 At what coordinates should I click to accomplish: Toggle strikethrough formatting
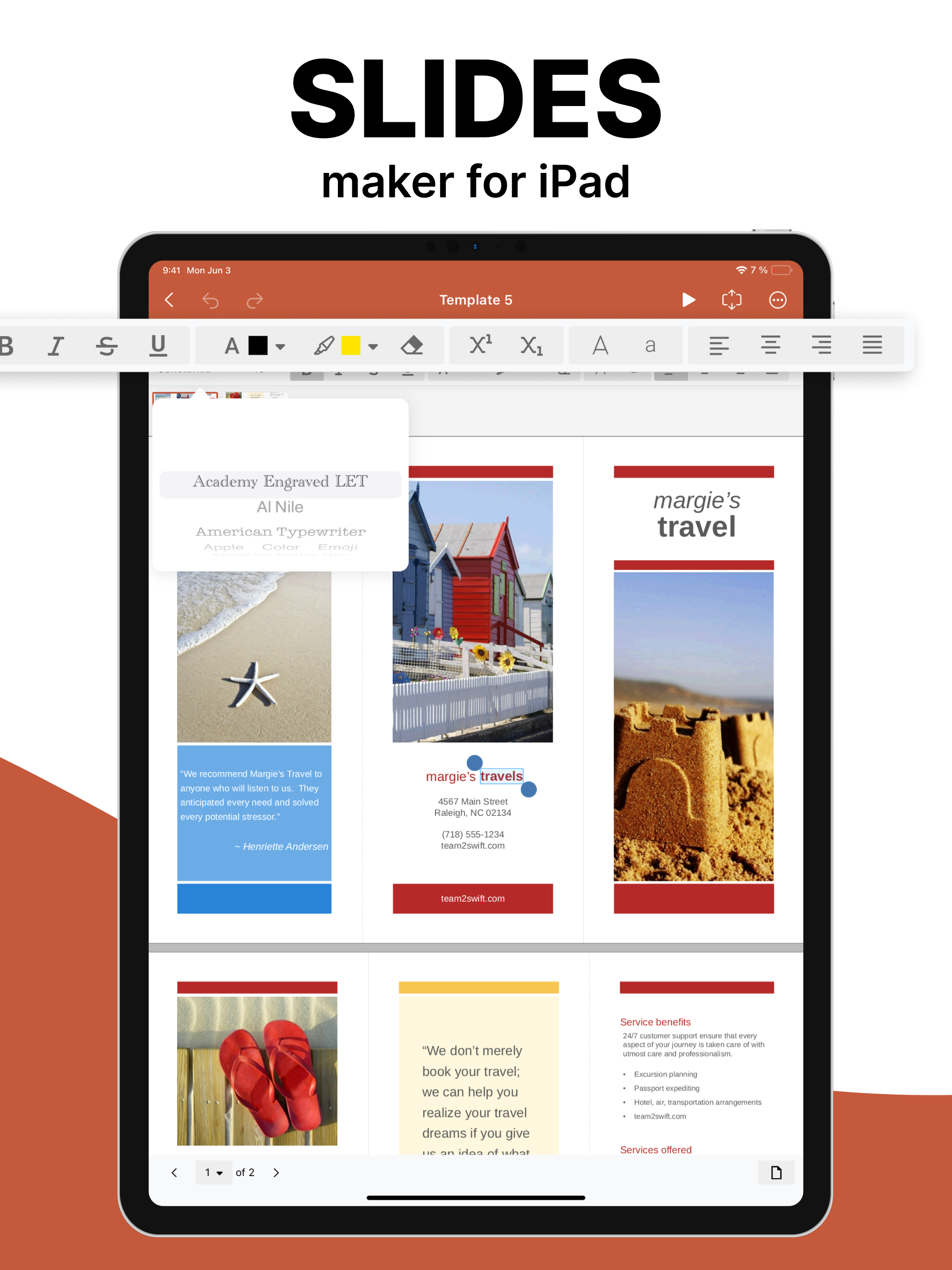coord(107,346)
